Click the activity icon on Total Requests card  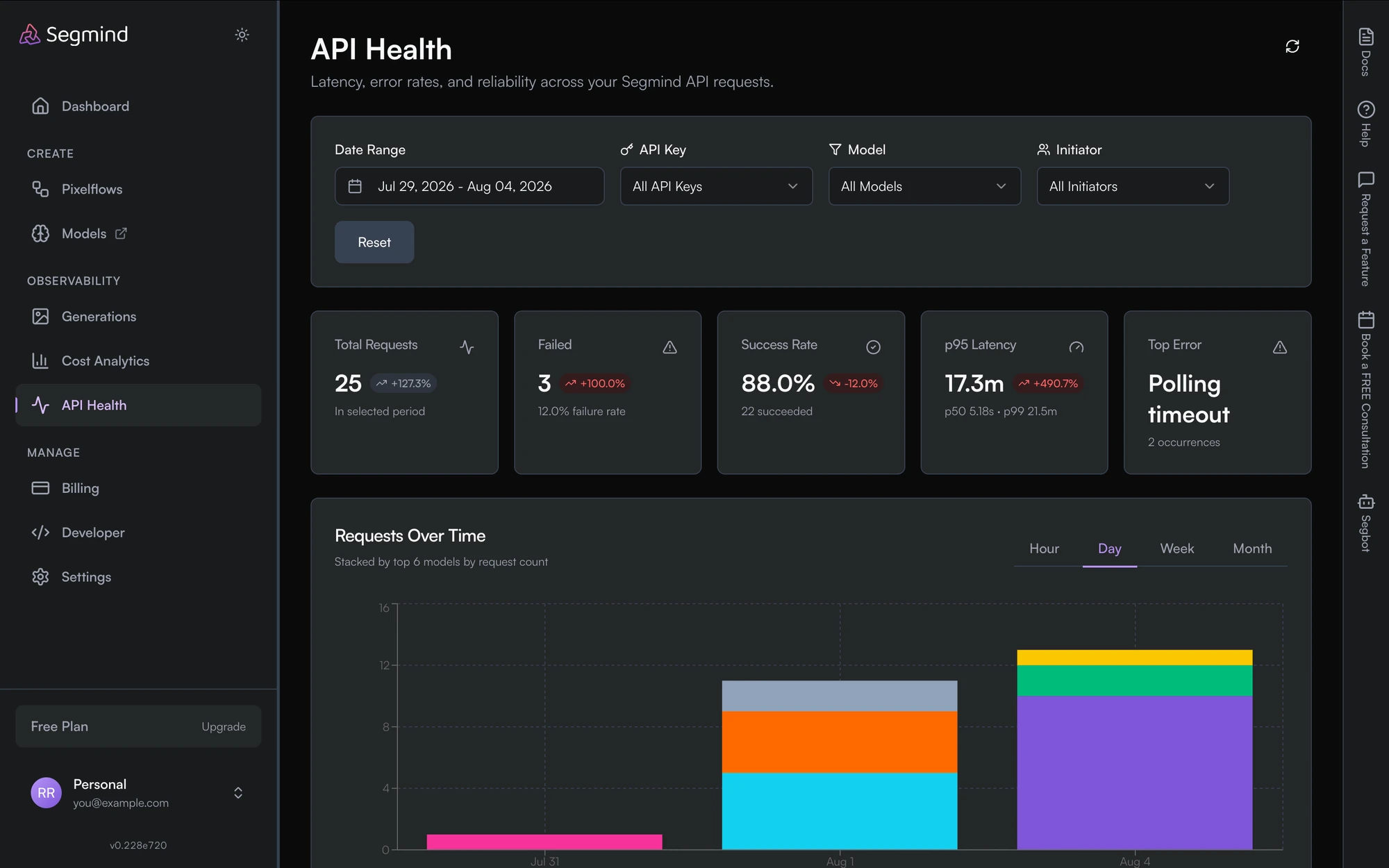pos(467,347)
